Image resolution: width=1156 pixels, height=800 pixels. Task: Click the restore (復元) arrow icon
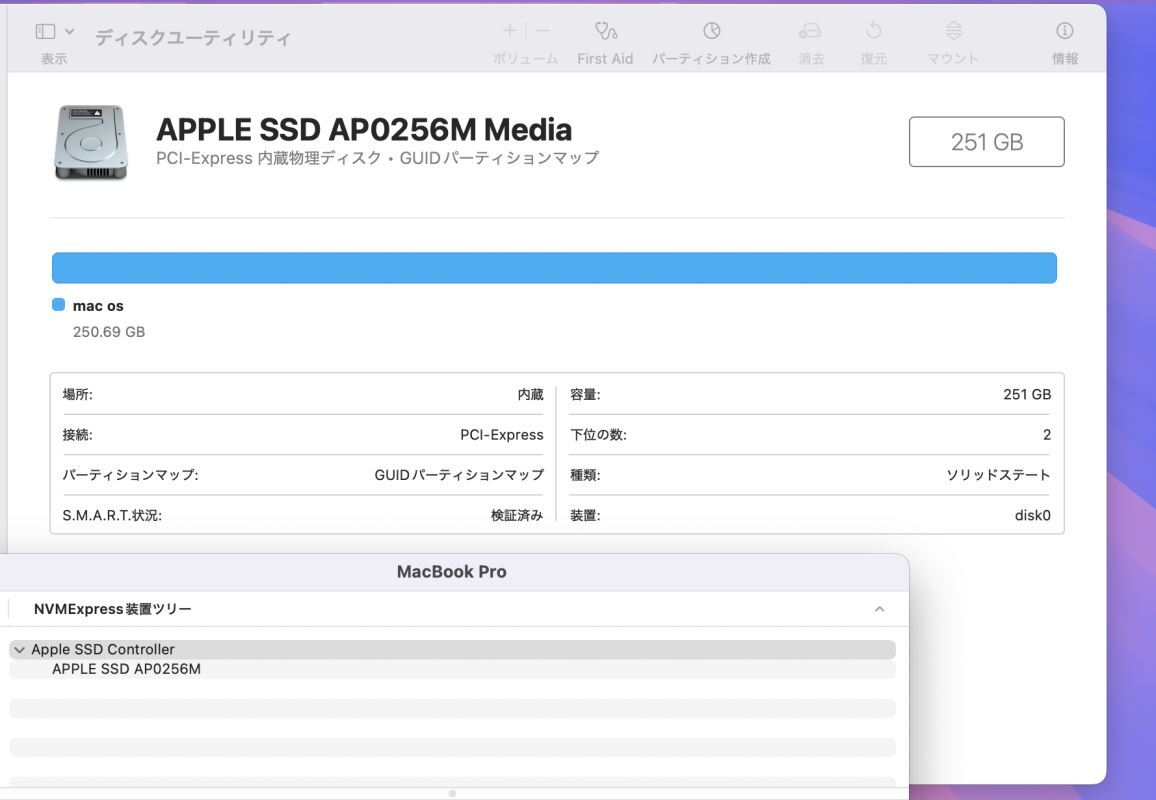pyautogui.click(x=874, y=31)
